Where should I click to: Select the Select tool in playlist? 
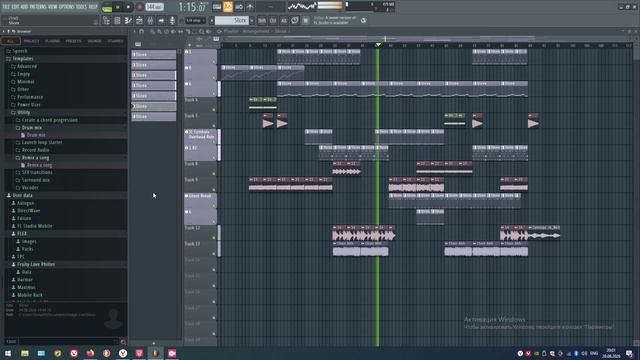[x=195, y=31]
